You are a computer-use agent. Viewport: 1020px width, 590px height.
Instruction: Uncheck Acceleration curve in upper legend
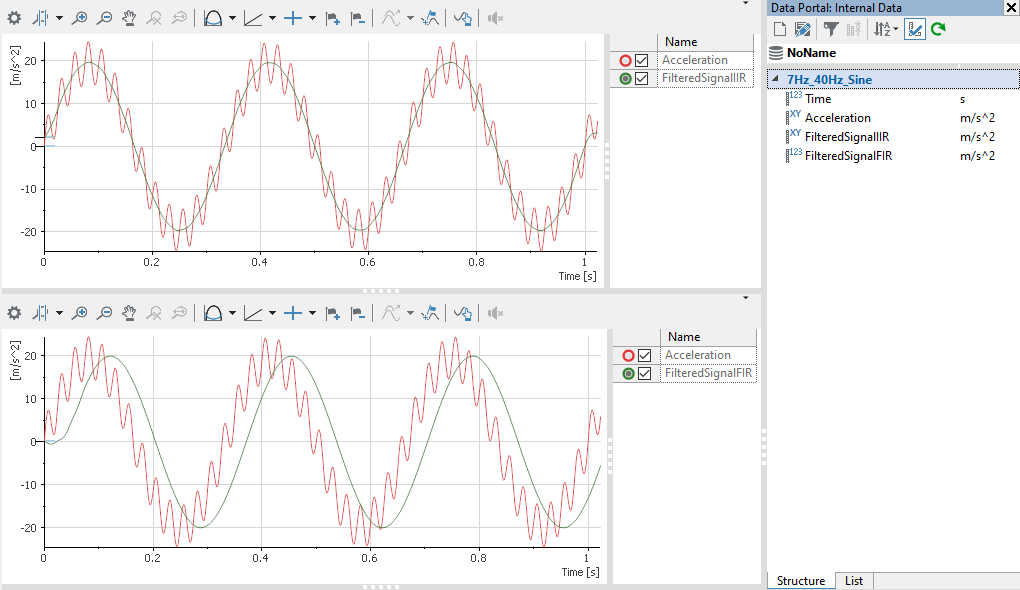pyautogui.click(x=642, y=61)
